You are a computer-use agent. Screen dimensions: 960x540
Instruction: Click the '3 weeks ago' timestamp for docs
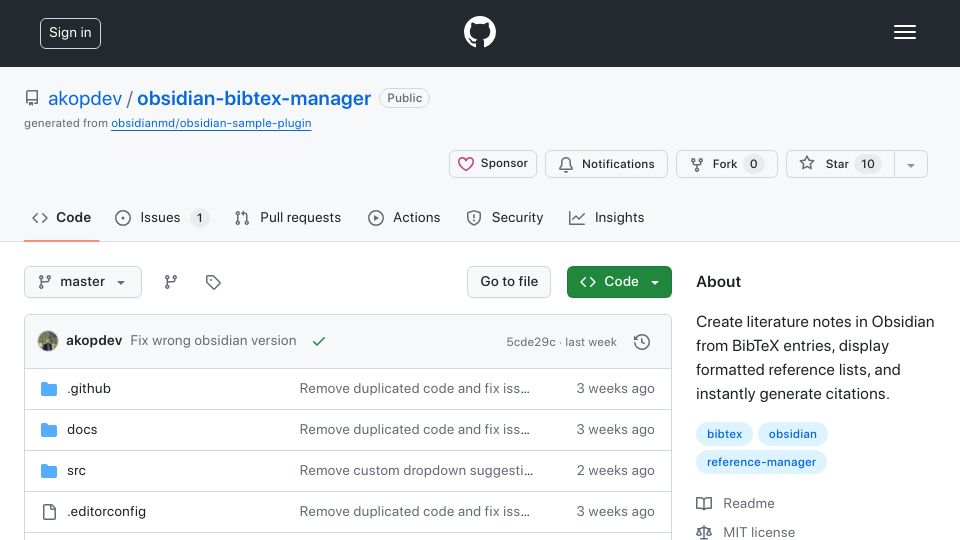615,430
